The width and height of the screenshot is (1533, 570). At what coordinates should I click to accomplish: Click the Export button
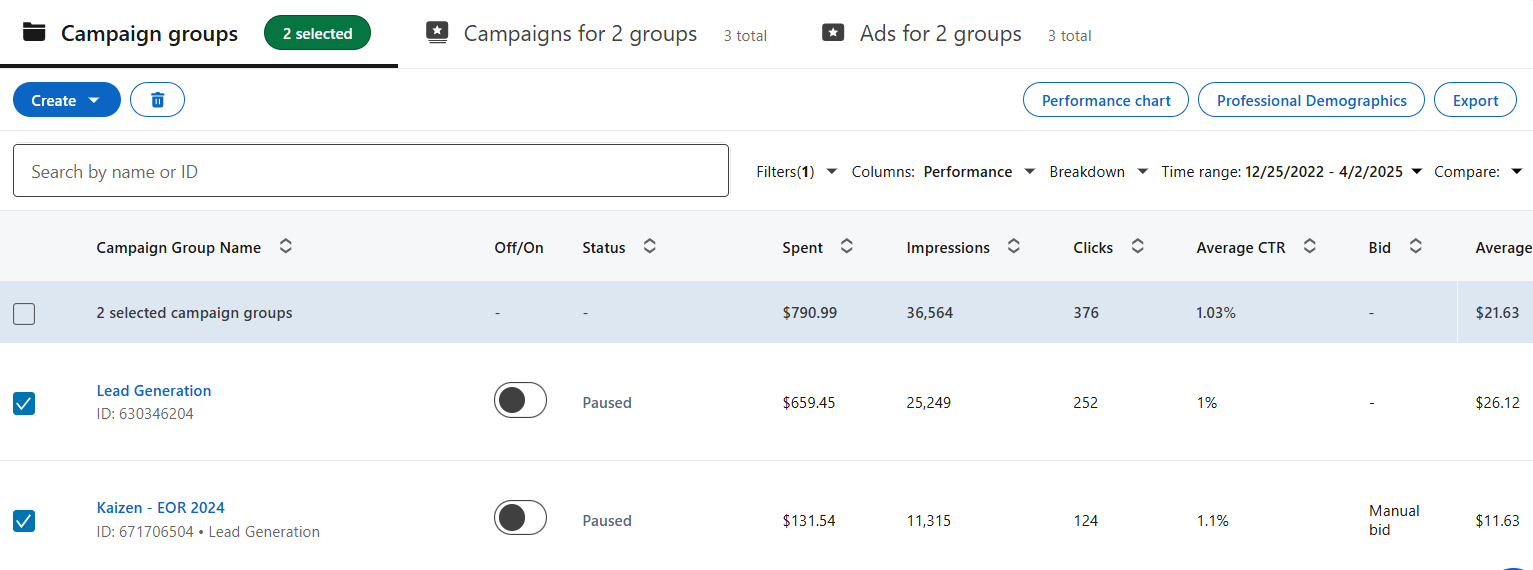pos(1475,100)
